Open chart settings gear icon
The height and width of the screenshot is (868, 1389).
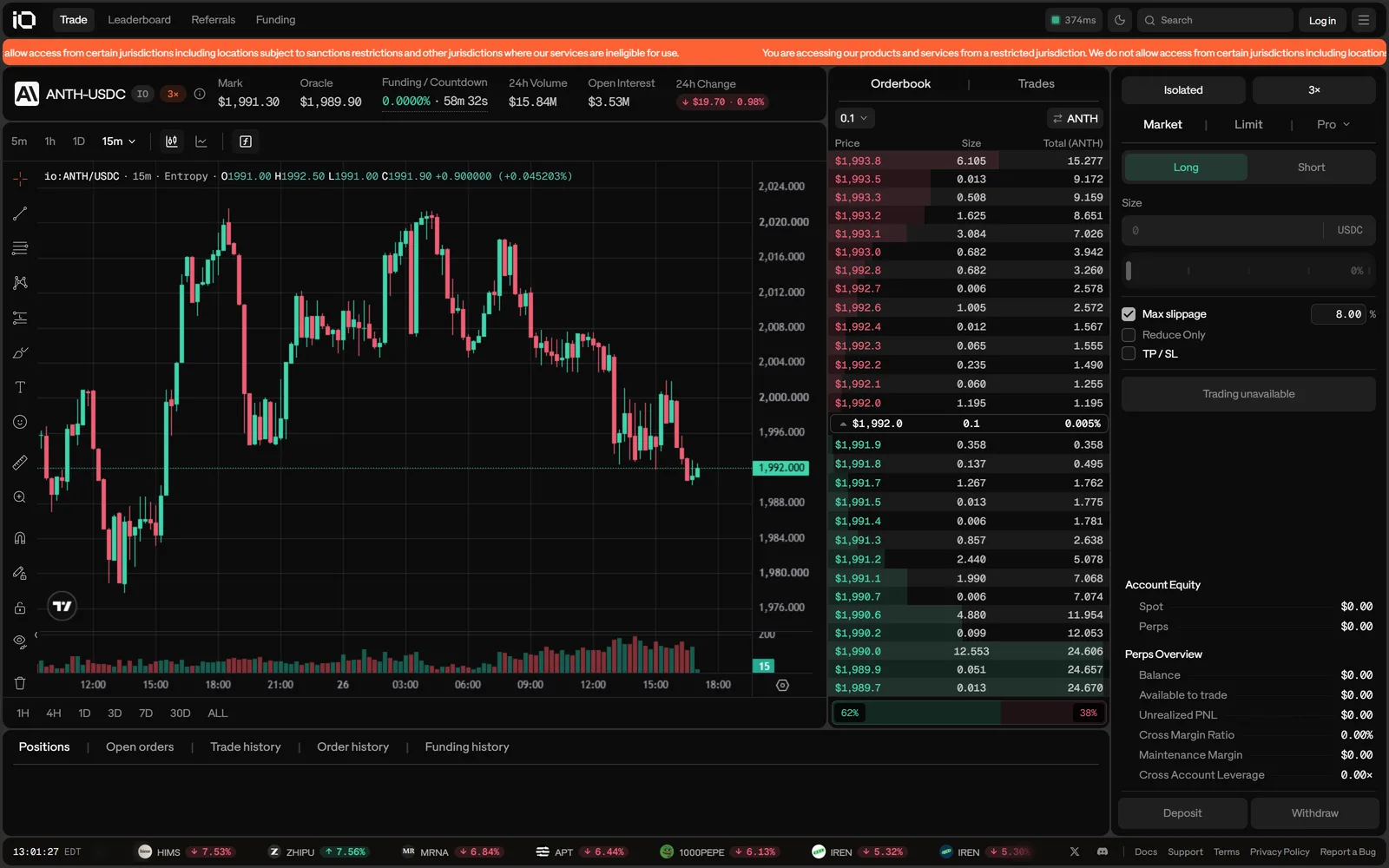(782, 685)
